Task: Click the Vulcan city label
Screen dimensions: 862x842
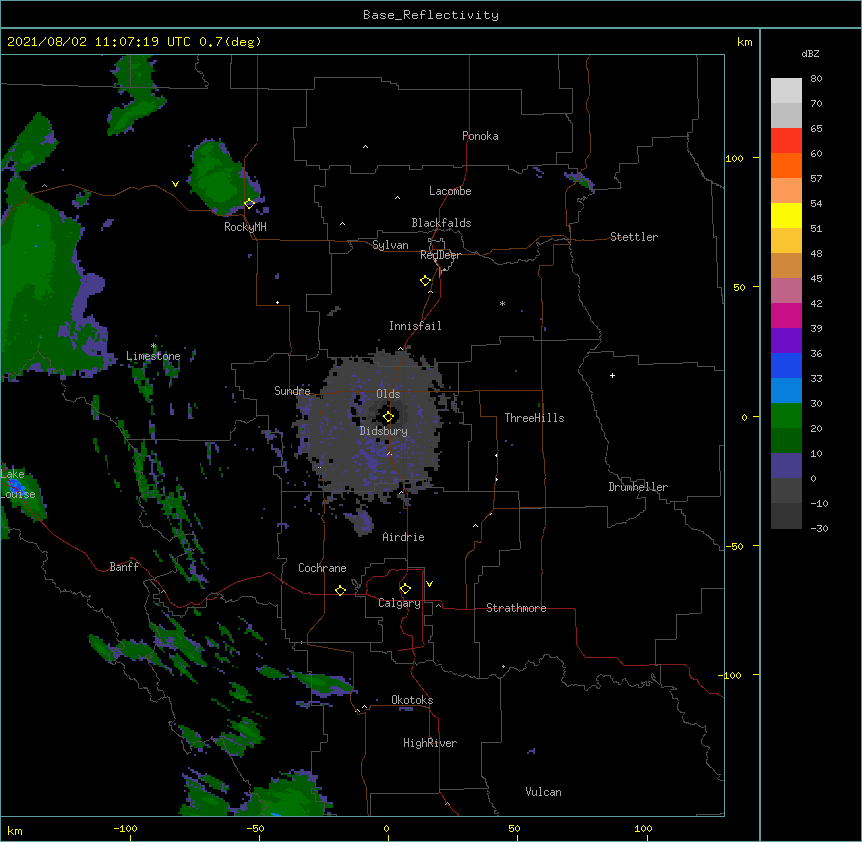Action: pyautogui.click(x=543, y=792)
